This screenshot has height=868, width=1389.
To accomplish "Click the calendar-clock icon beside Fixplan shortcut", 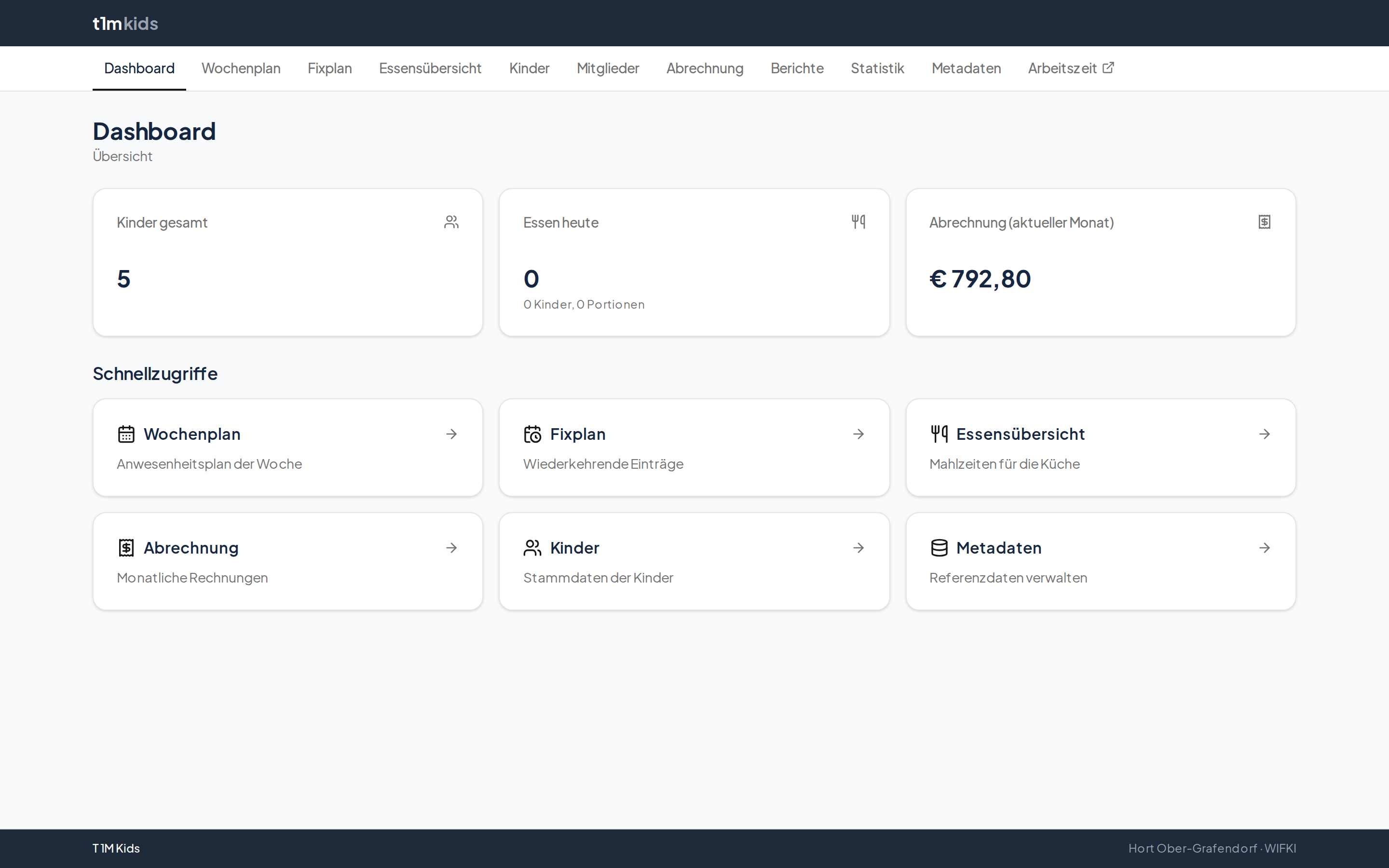I will (x=532, y=434).
